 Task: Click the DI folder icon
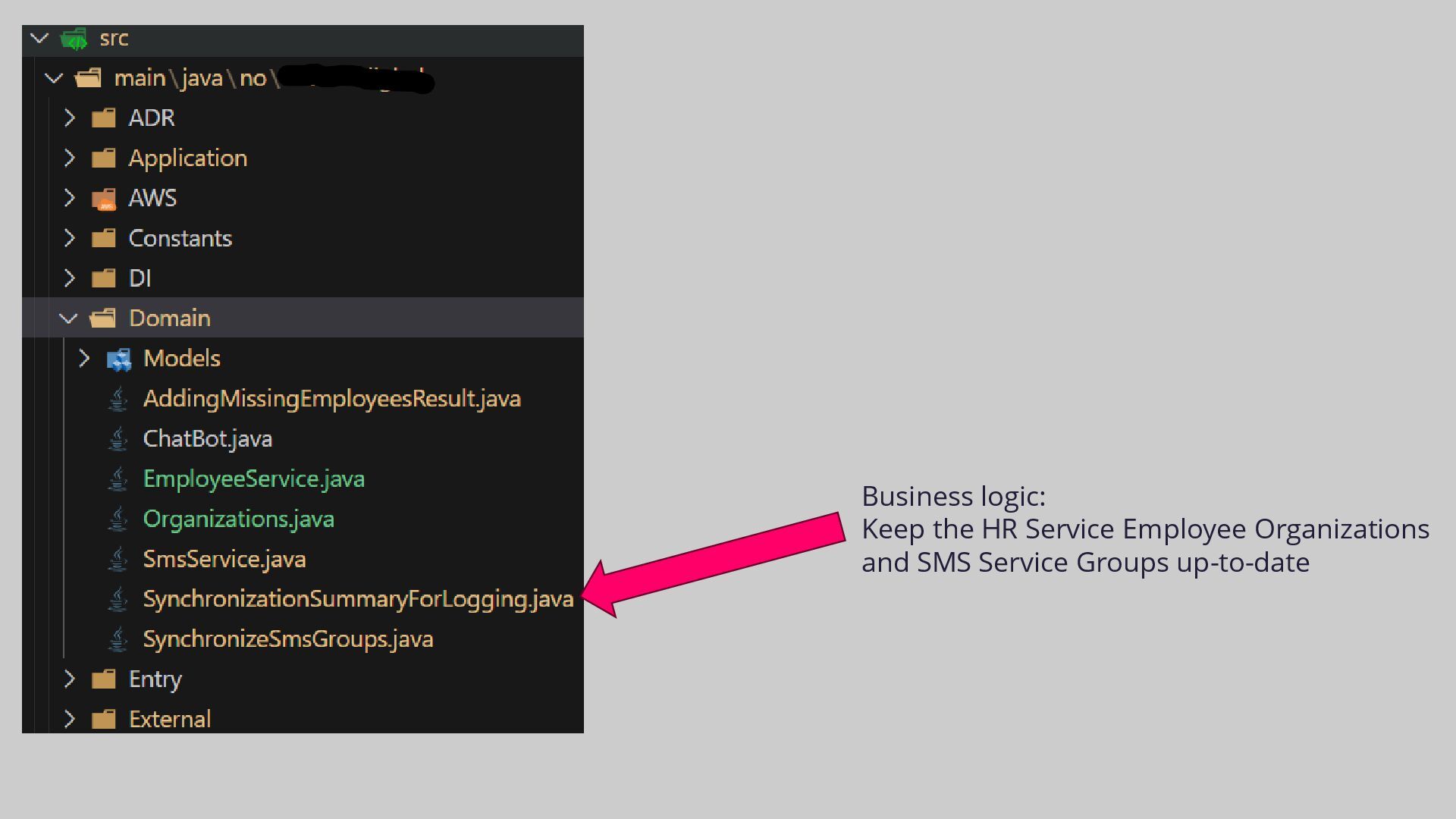(x=104, y=279)
